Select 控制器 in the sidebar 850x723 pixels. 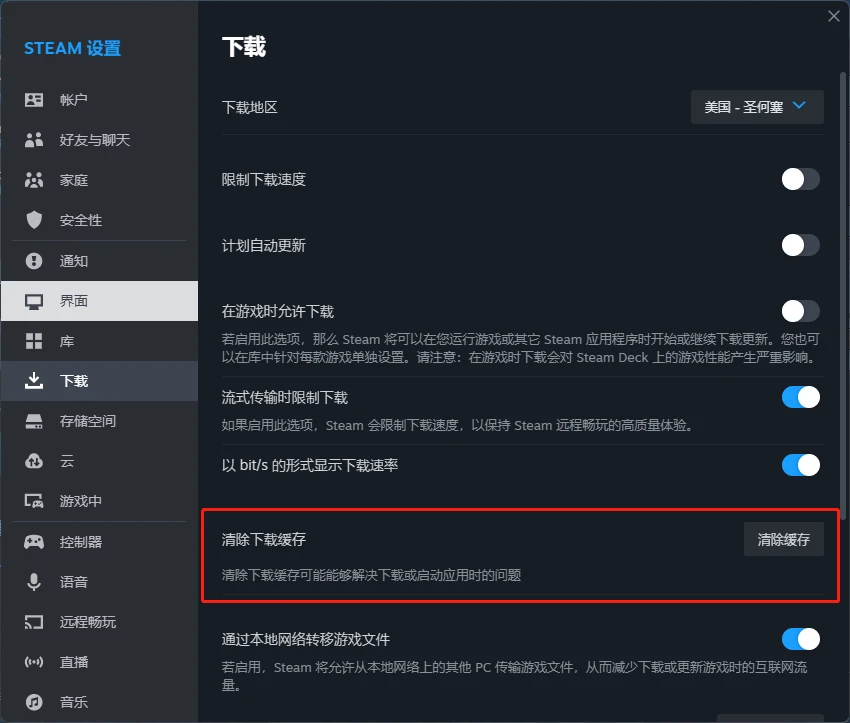click(100, 541)
